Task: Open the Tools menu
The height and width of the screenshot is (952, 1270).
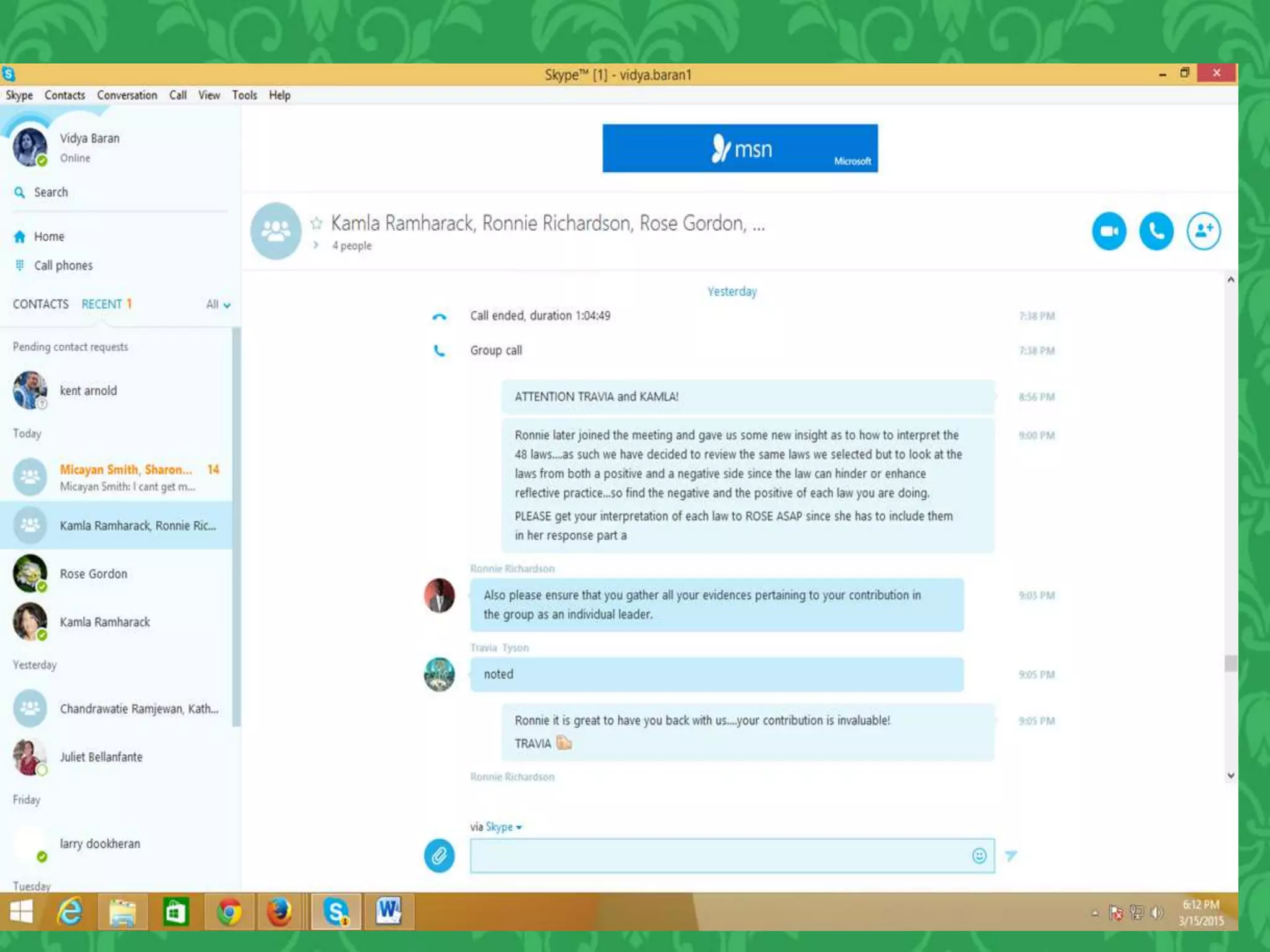Action: pos(244,95)
